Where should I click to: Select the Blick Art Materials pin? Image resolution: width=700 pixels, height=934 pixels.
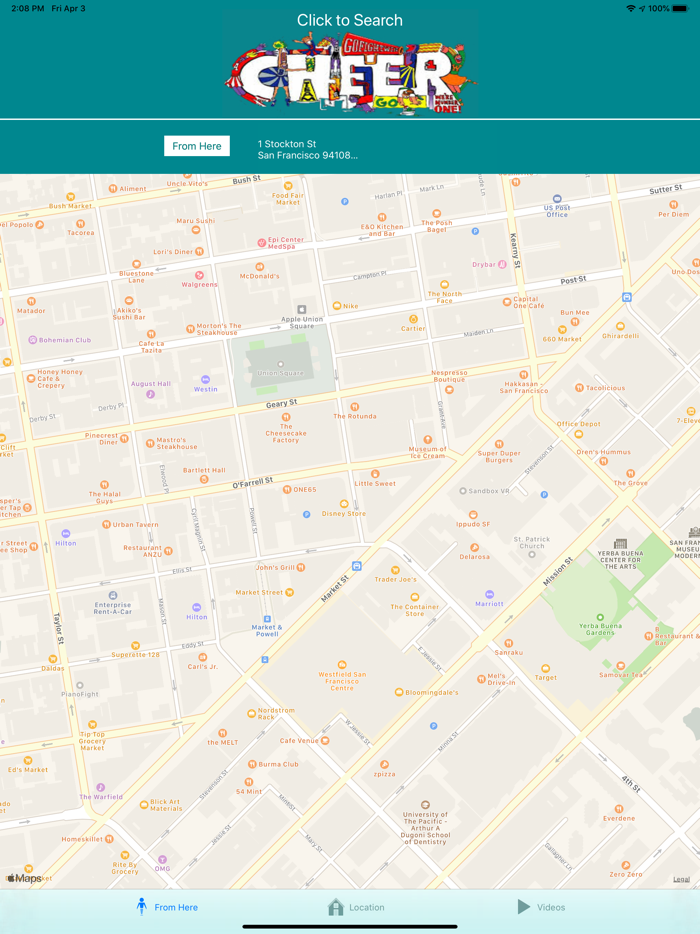coord(144,805)
